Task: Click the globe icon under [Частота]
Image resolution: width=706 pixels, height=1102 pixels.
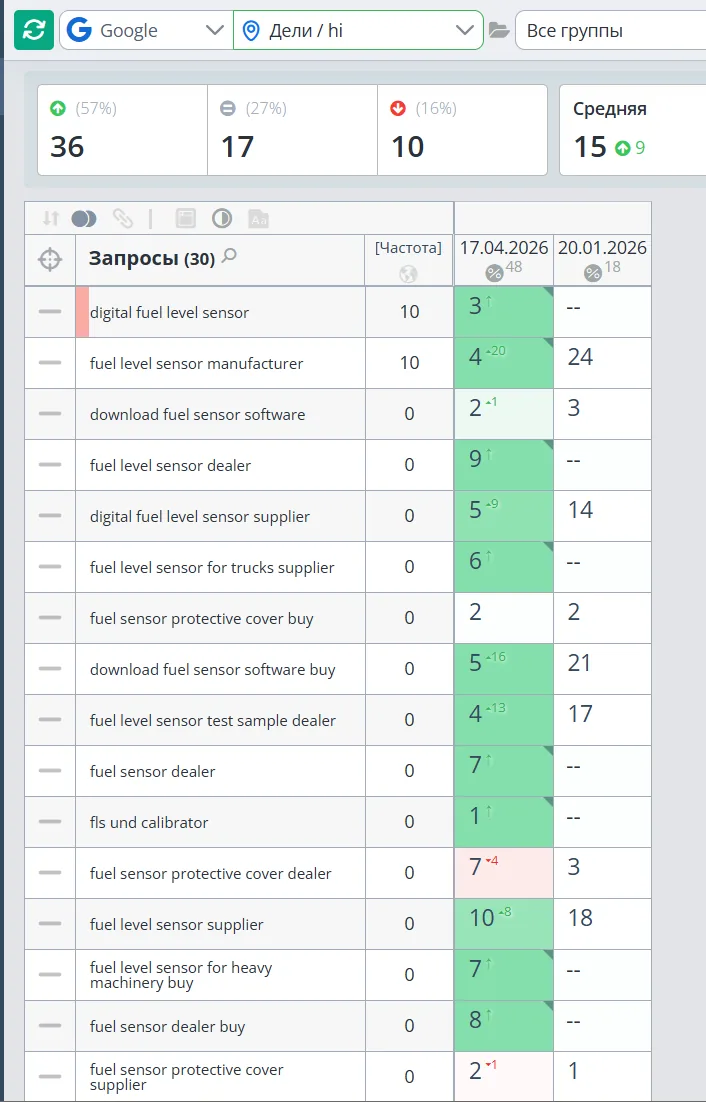Action: [x=408, y=274]
